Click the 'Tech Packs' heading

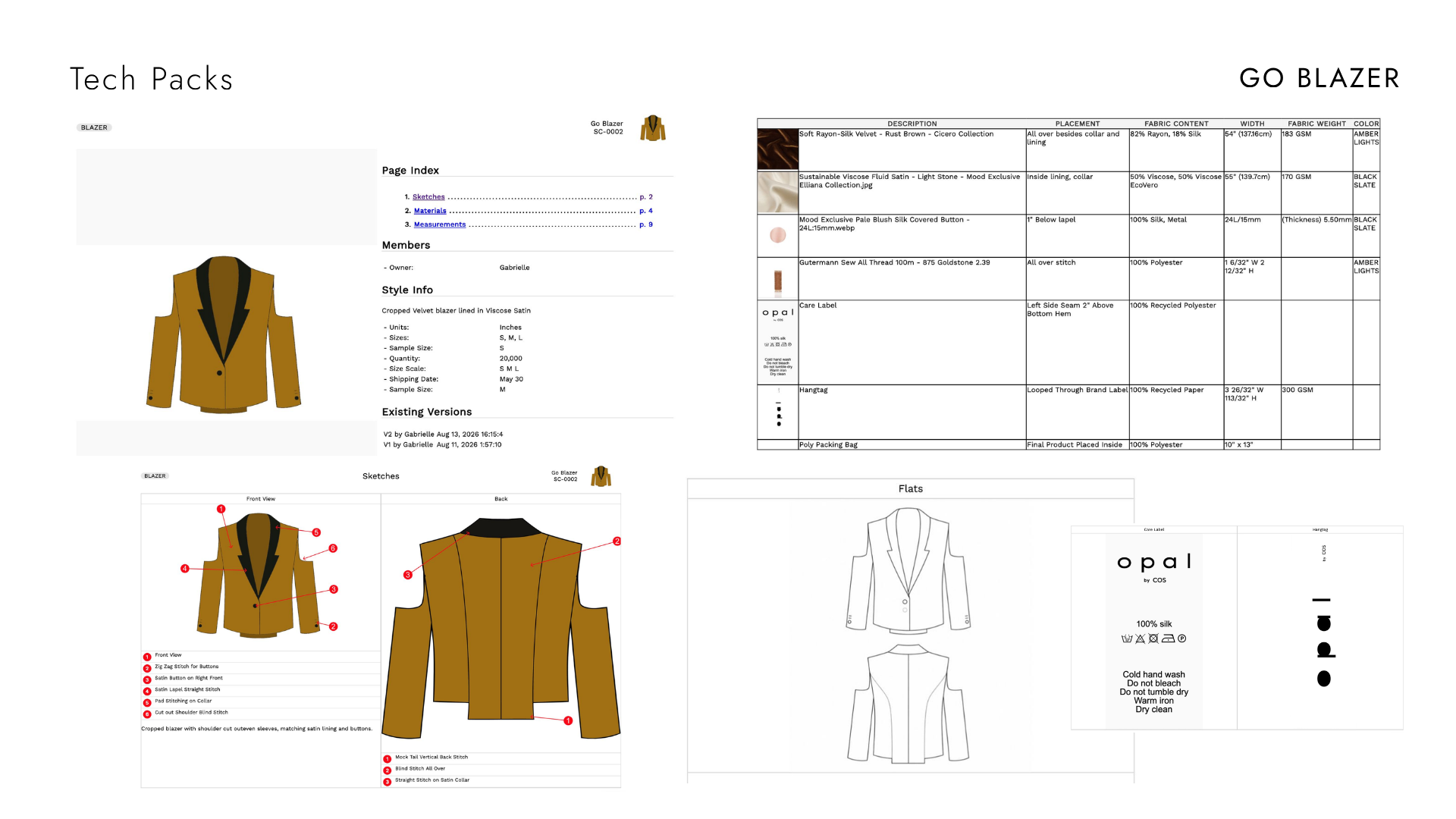[x=152, y=79]
